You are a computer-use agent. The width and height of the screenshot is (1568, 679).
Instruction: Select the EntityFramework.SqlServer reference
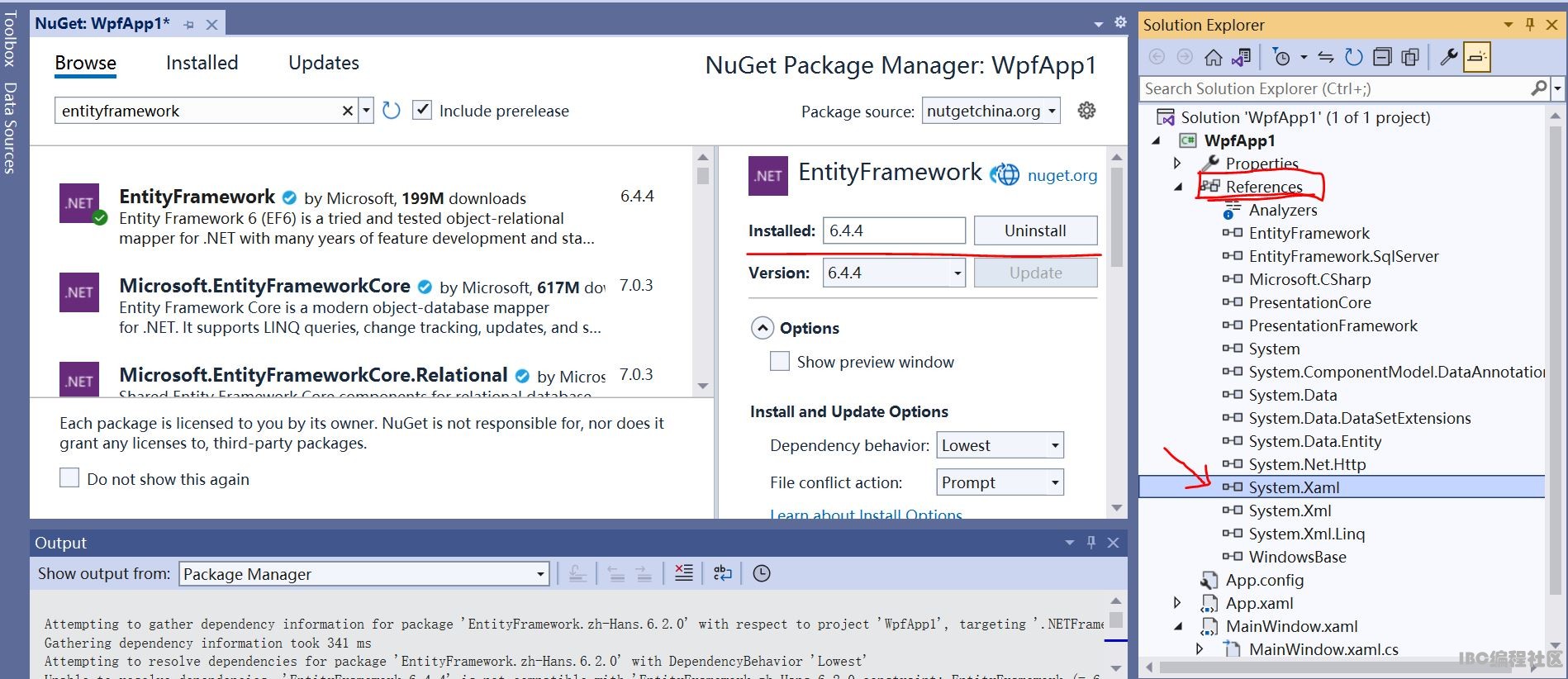click(1343, 256)
